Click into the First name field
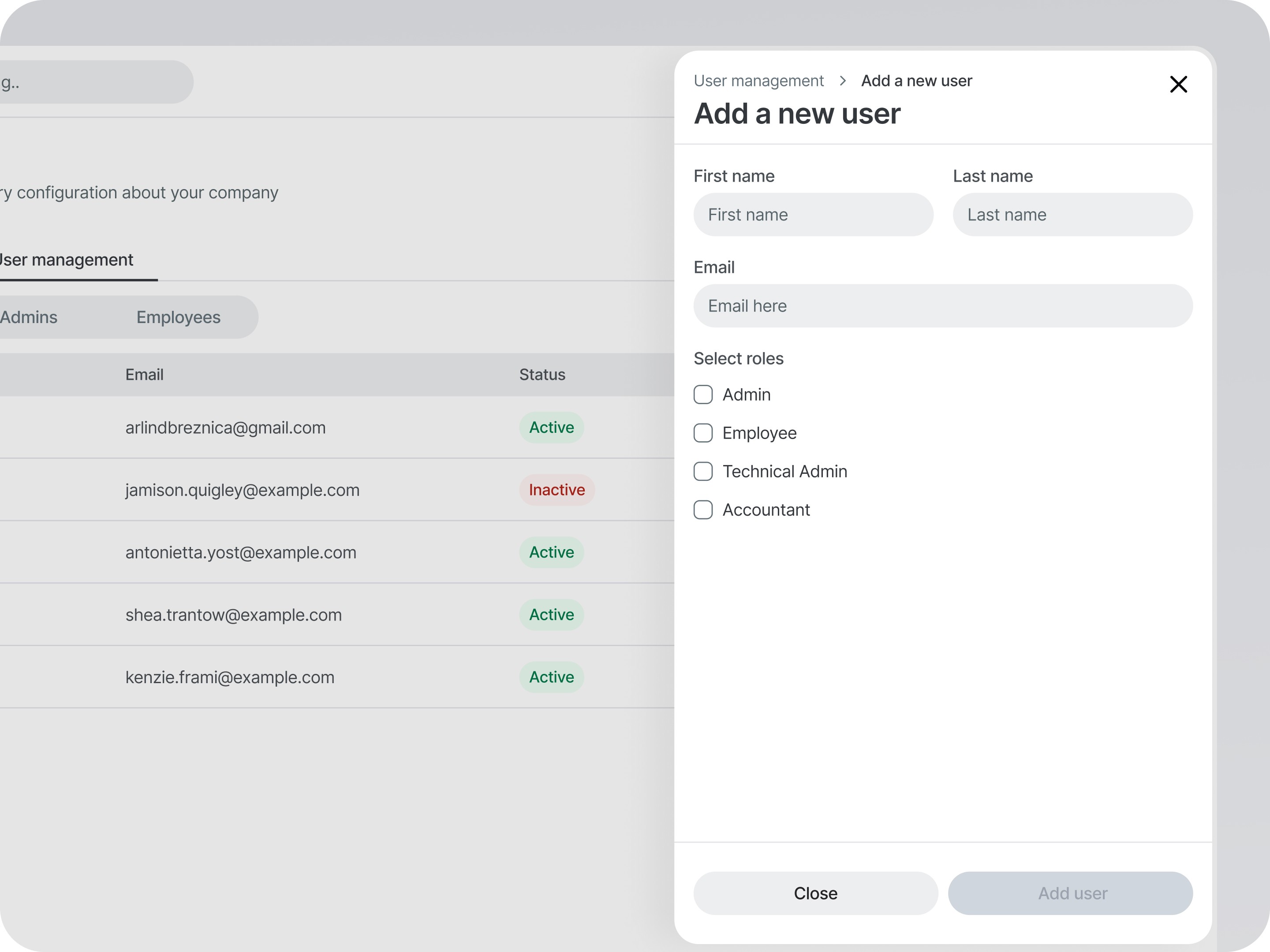This screenshot has height=952, width=1270. click(813, 215)
